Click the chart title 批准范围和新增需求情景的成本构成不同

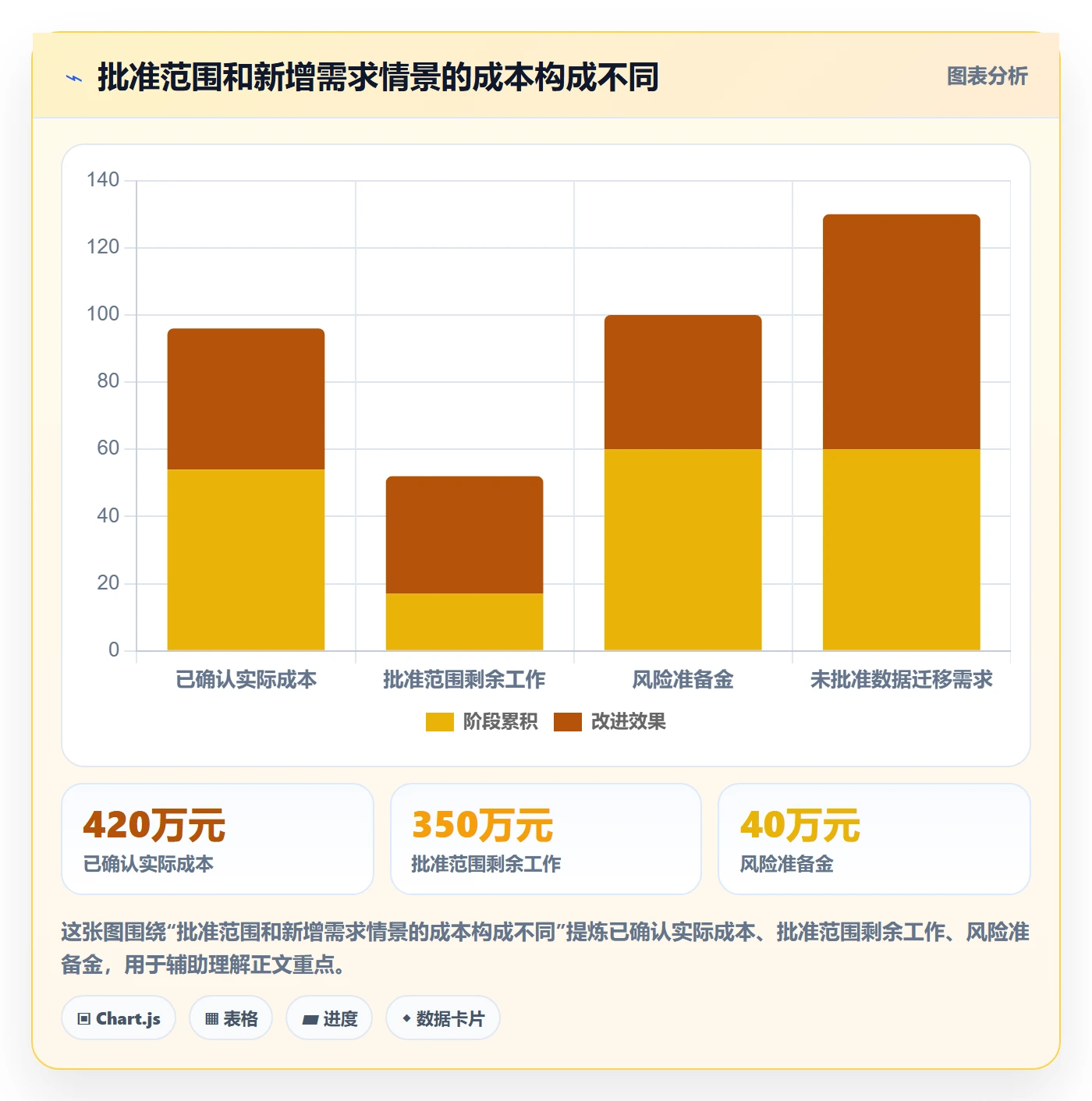click(378, 78)
